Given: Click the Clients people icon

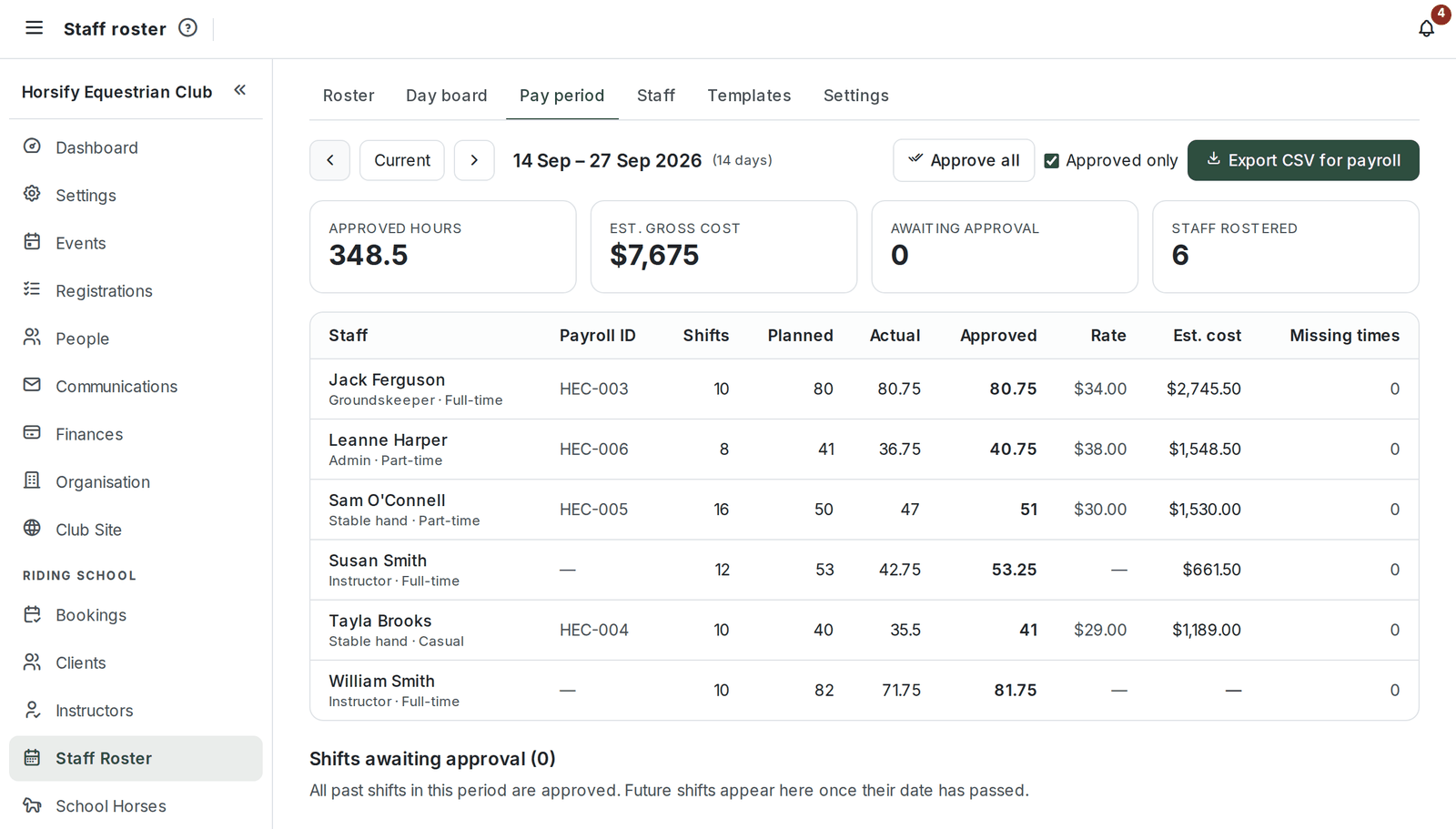Looking at the screenshot, I should (32, 662).
